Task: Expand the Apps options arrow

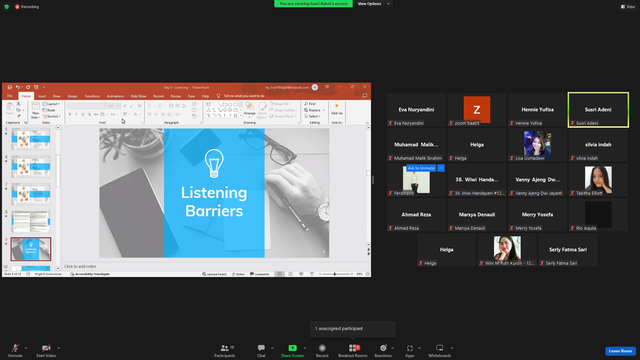Action: pos(419,348)
